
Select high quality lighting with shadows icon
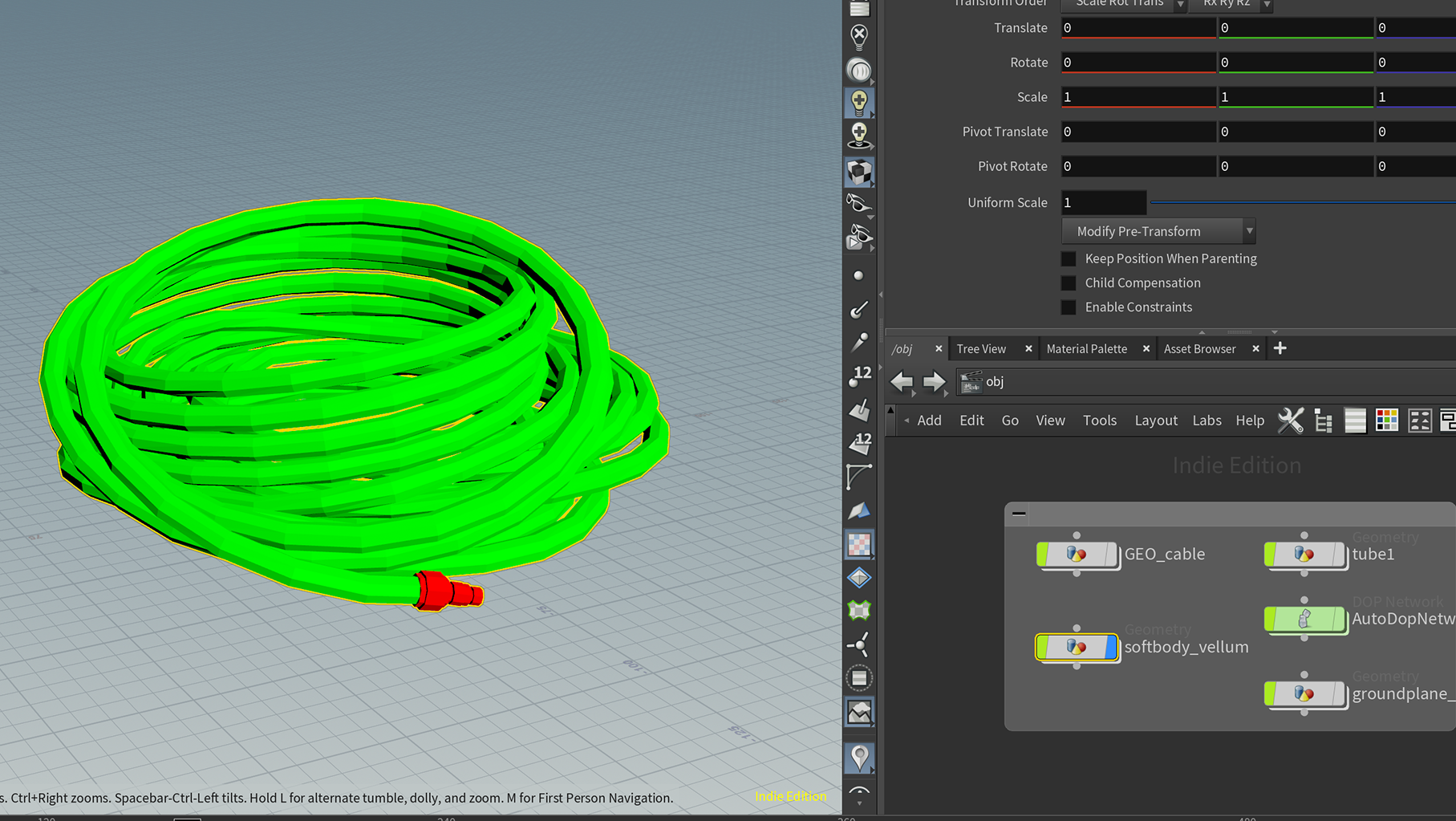(859, 135)
